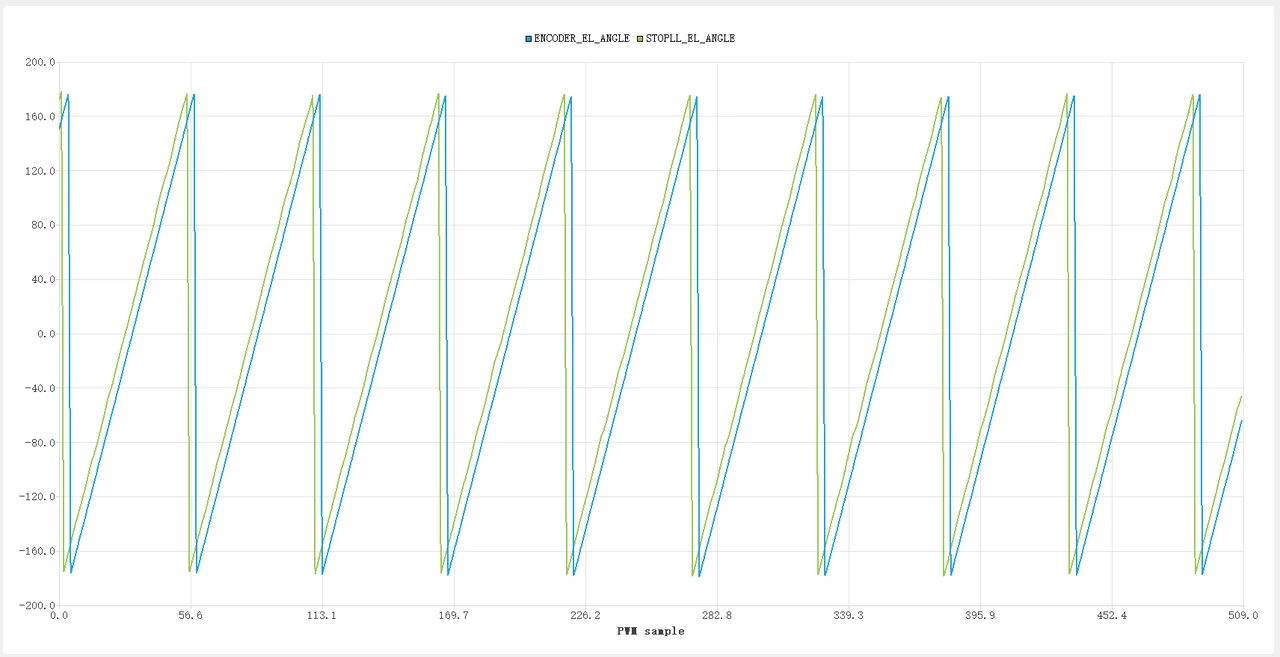This screenshot has height=657, width=1280.
Task: Click the 120.0 tick label
Action: [41, 171]
